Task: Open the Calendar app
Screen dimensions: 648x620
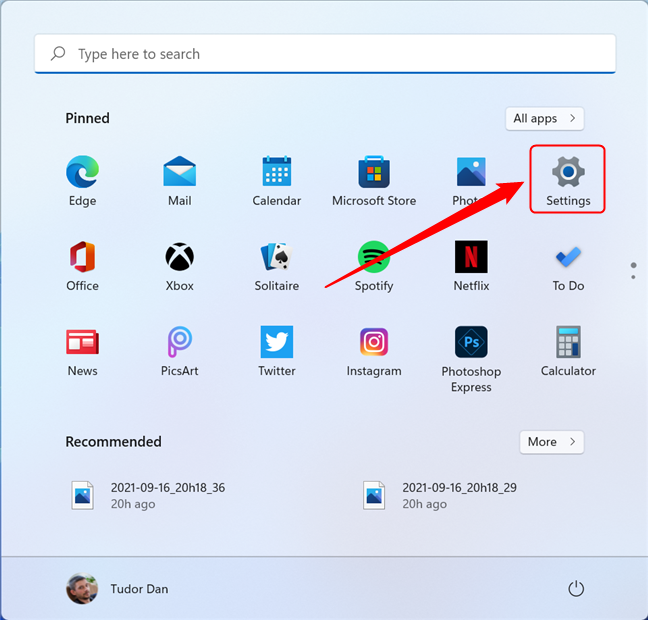Action: click(276, 181)
